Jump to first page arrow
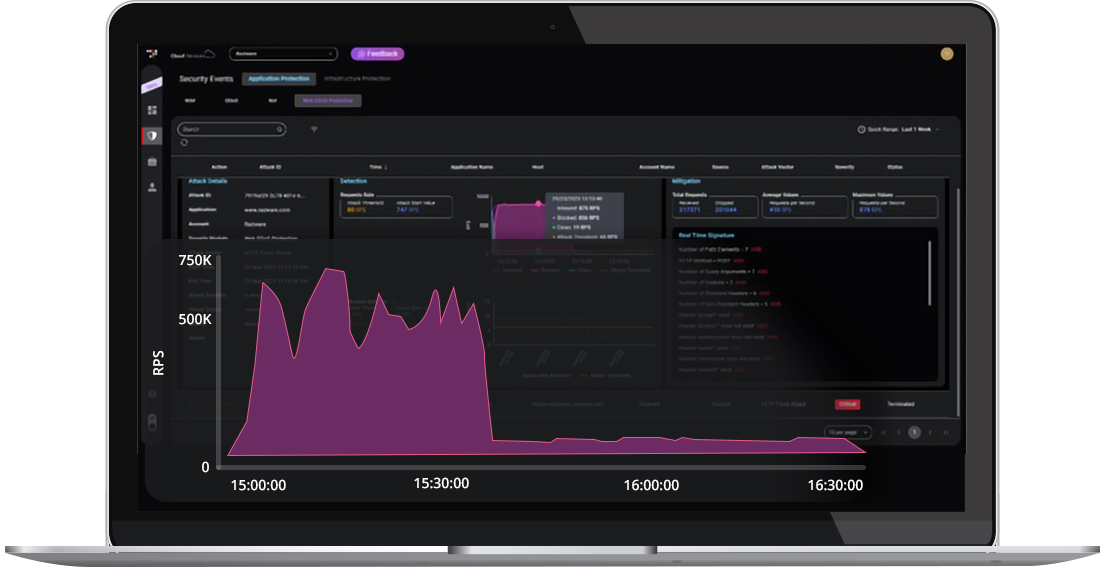This screenshot has height=567, width=1106. coord(884,432)
